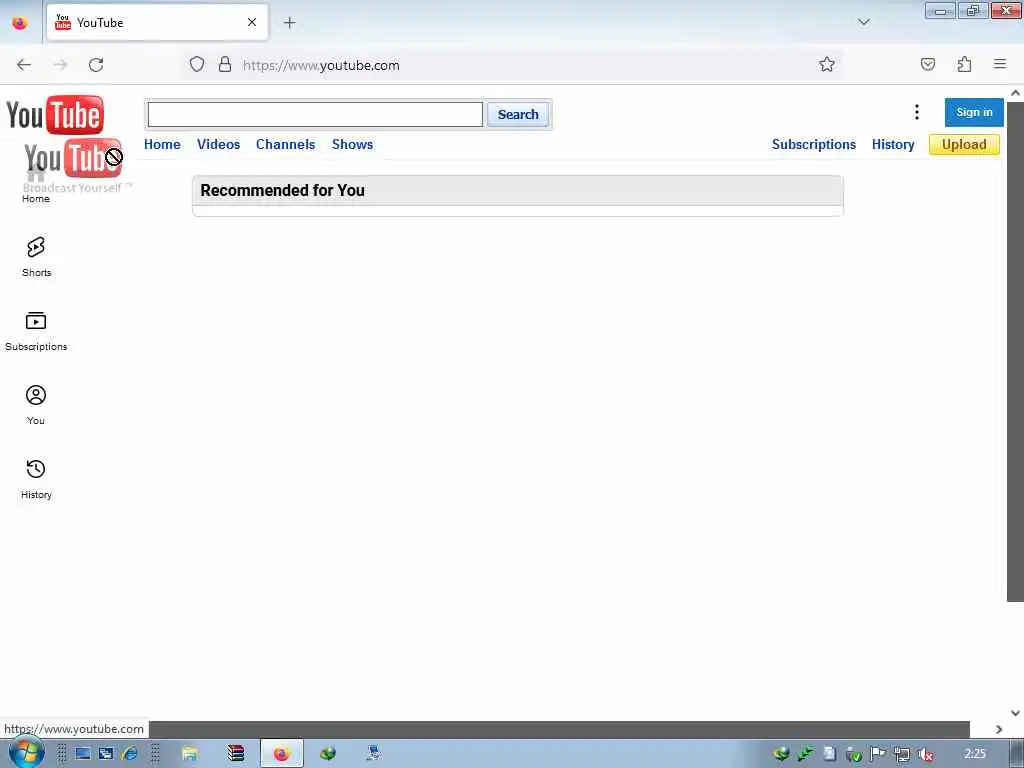Image resolution: width=1024 pixels, height=768 pixels.
Task: Open the Firefox hamburger application menu
Action: point(1000,64)
